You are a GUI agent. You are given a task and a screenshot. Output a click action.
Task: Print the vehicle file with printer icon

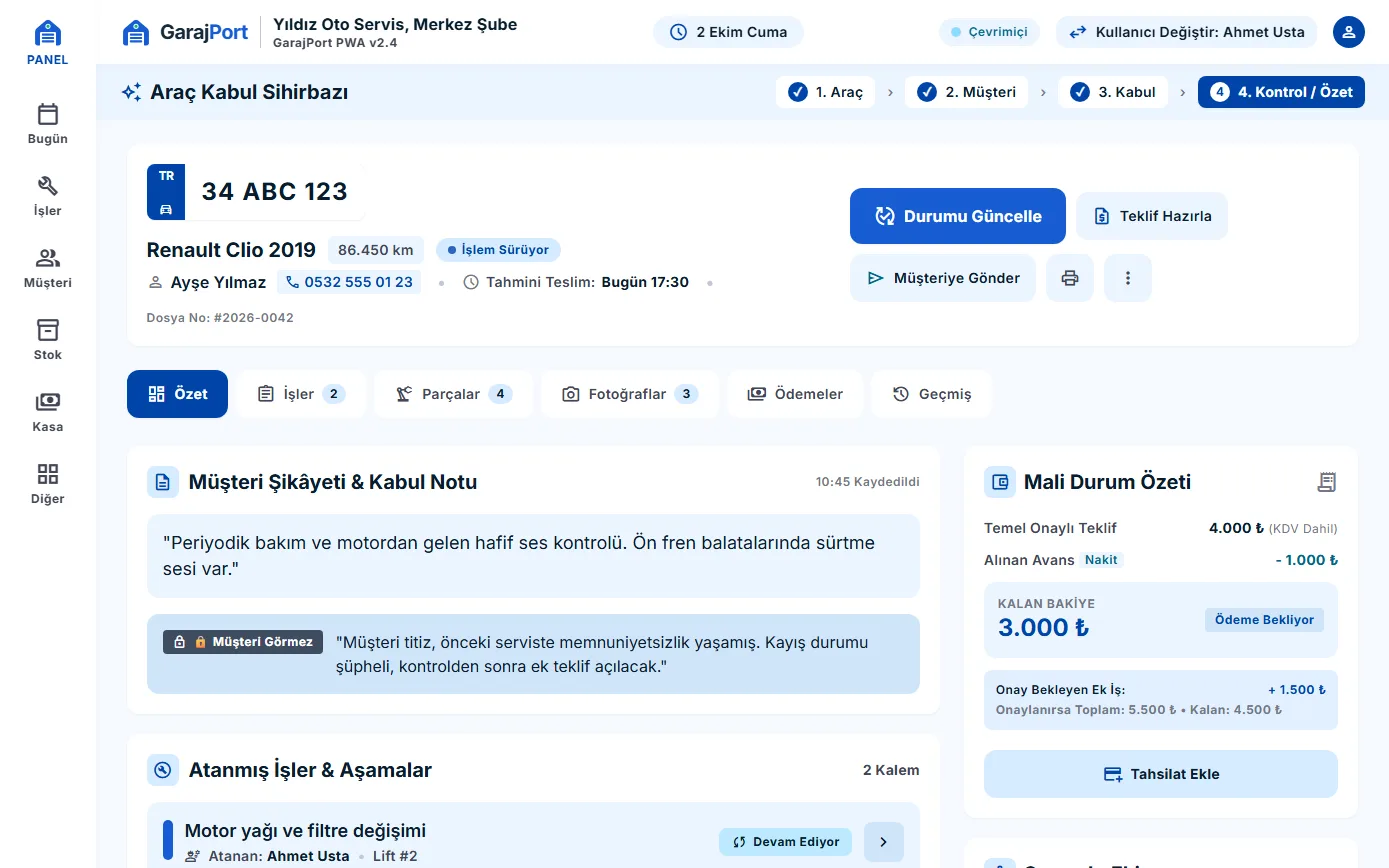[1070, 278]
